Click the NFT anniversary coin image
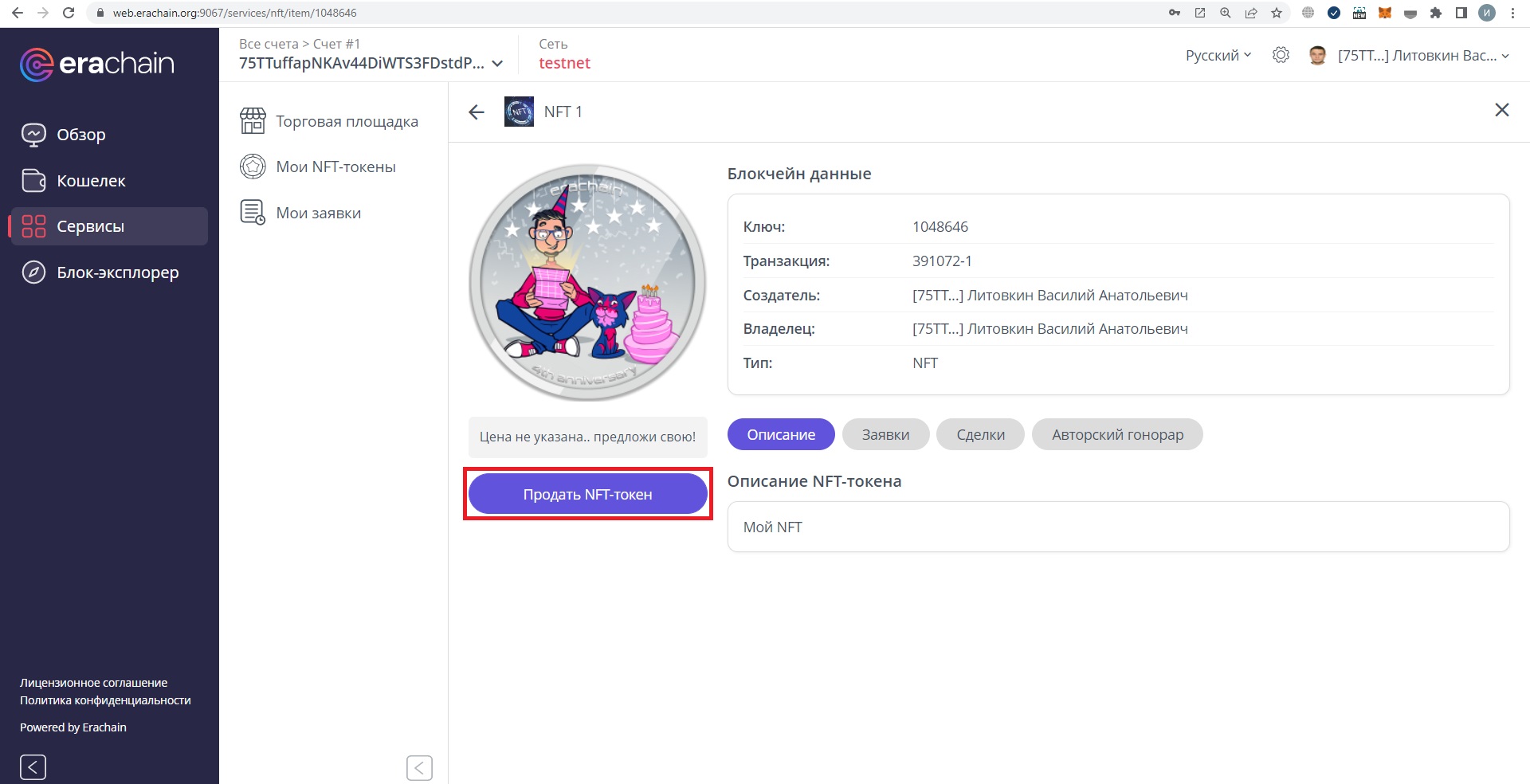Viewport: 1530px width, 784px height. (x=587, y=282)
